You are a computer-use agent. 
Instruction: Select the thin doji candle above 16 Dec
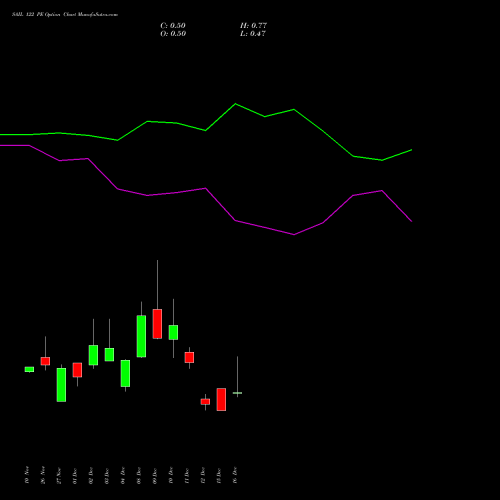point(237,393)
